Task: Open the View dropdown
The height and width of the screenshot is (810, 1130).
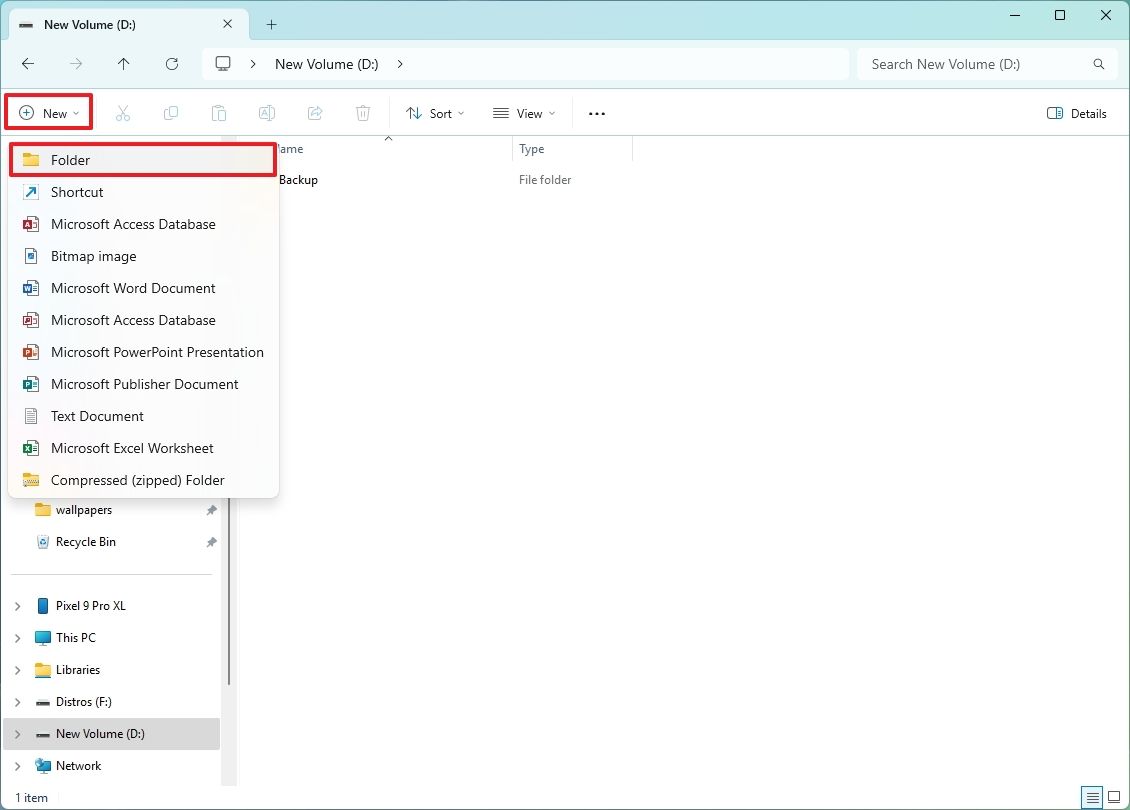Action: pos(524,113)
